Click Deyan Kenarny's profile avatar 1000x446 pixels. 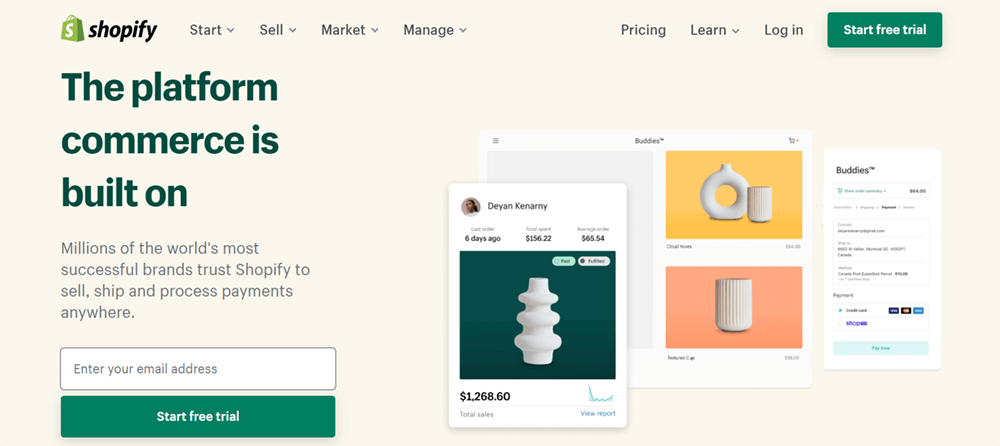click(470, 206)
